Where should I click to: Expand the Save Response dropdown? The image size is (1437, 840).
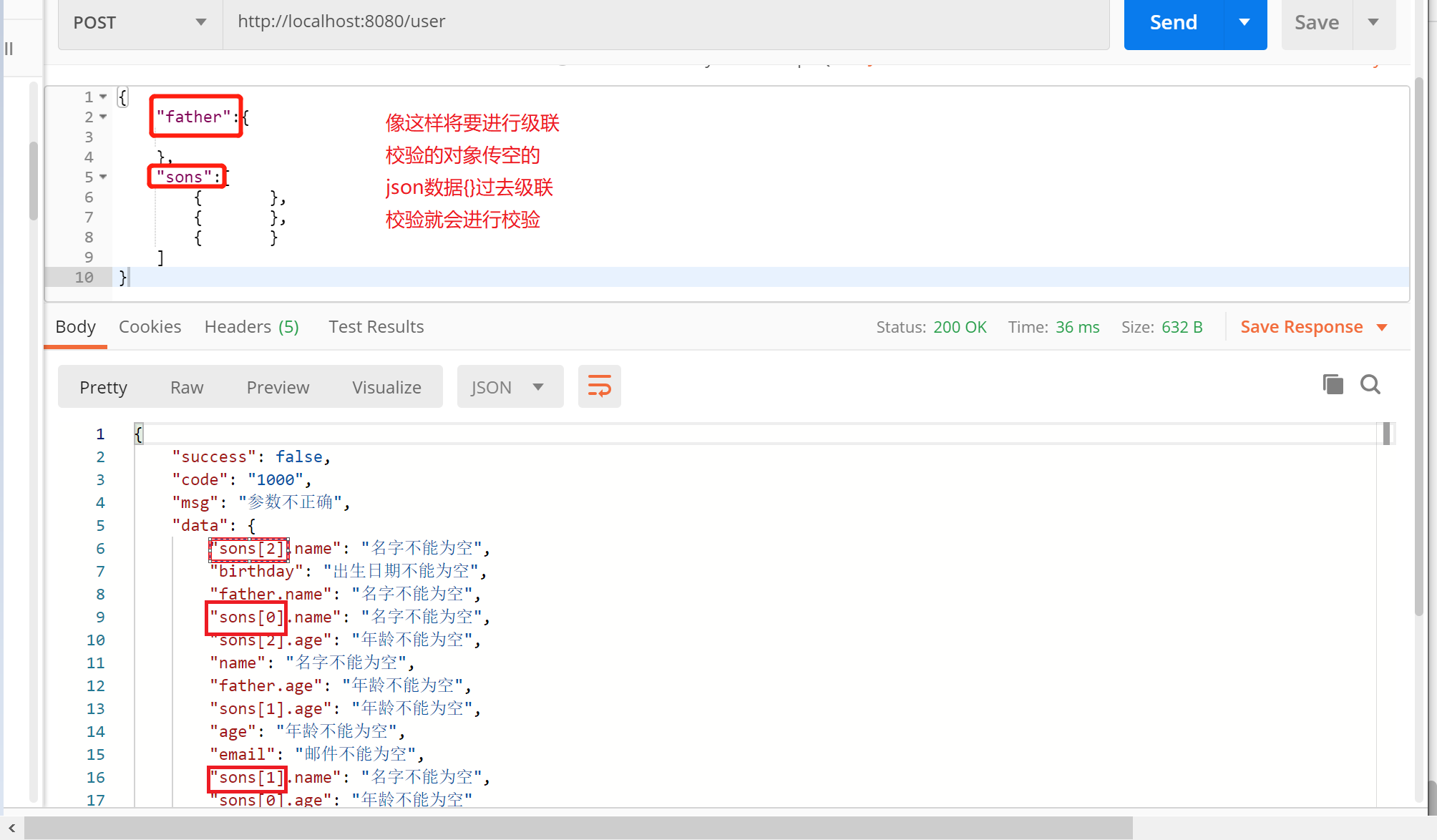pos(1382,328)
